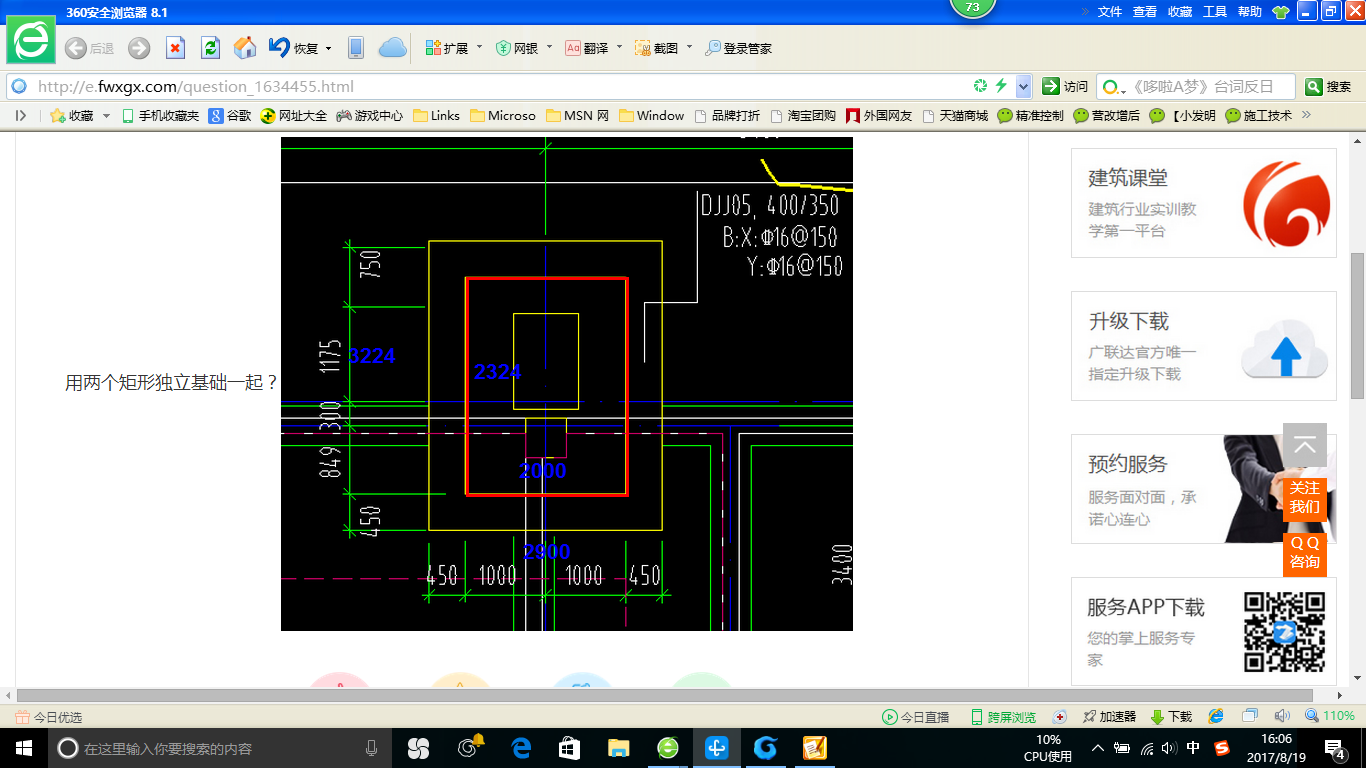The height and width of the screenshot is (768, 1366).
Task: Refresh the page with green reload icon
Action: pos(210,48)
